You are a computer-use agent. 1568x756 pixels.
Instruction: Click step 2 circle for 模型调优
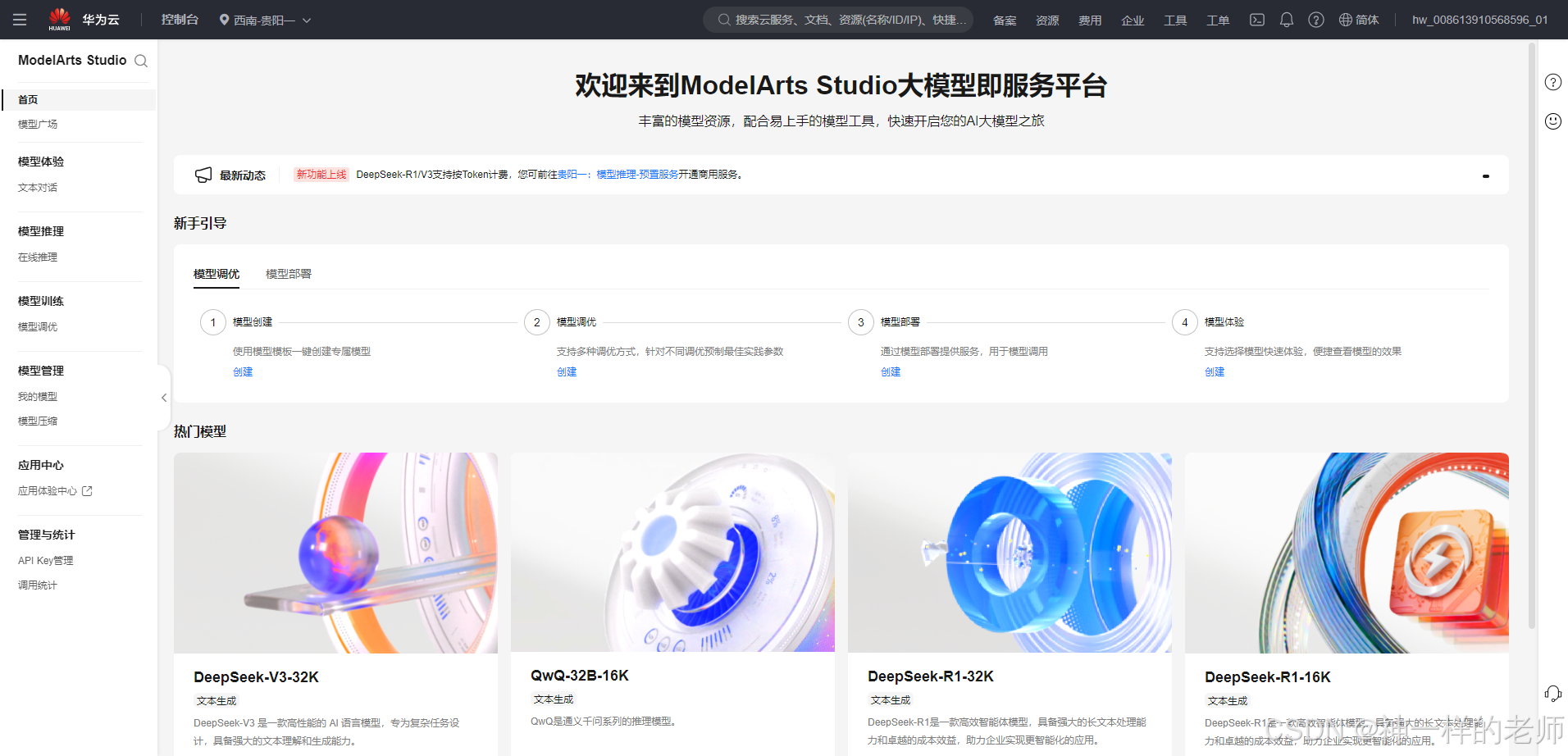coord(537,322)
